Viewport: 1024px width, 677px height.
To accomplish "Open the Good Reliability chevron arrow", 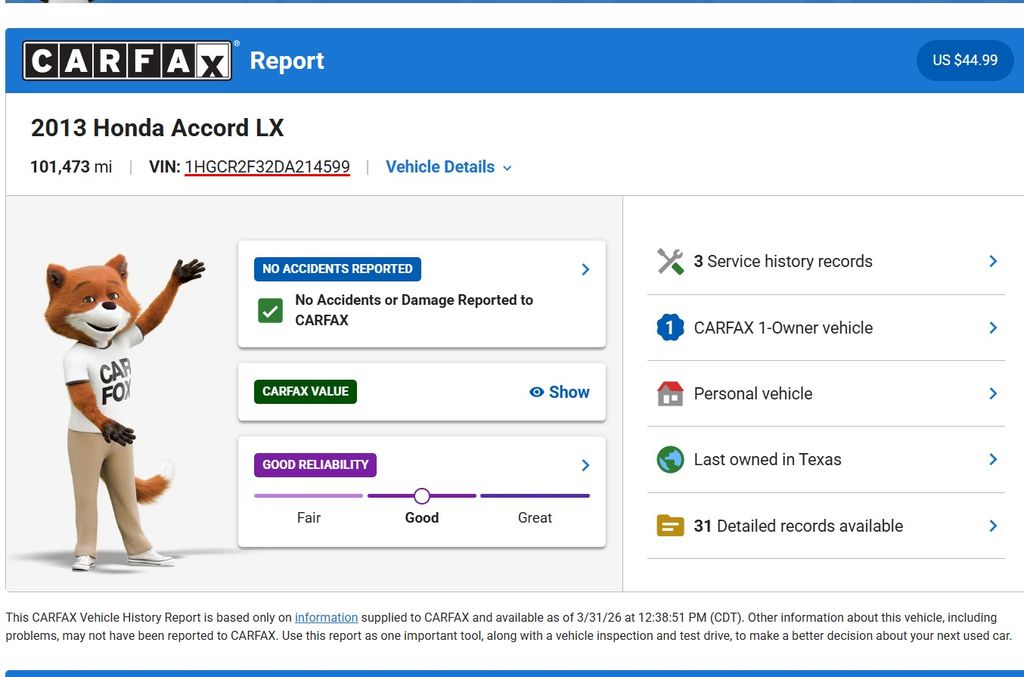I will pyautogui.click(x=585, y=465).
